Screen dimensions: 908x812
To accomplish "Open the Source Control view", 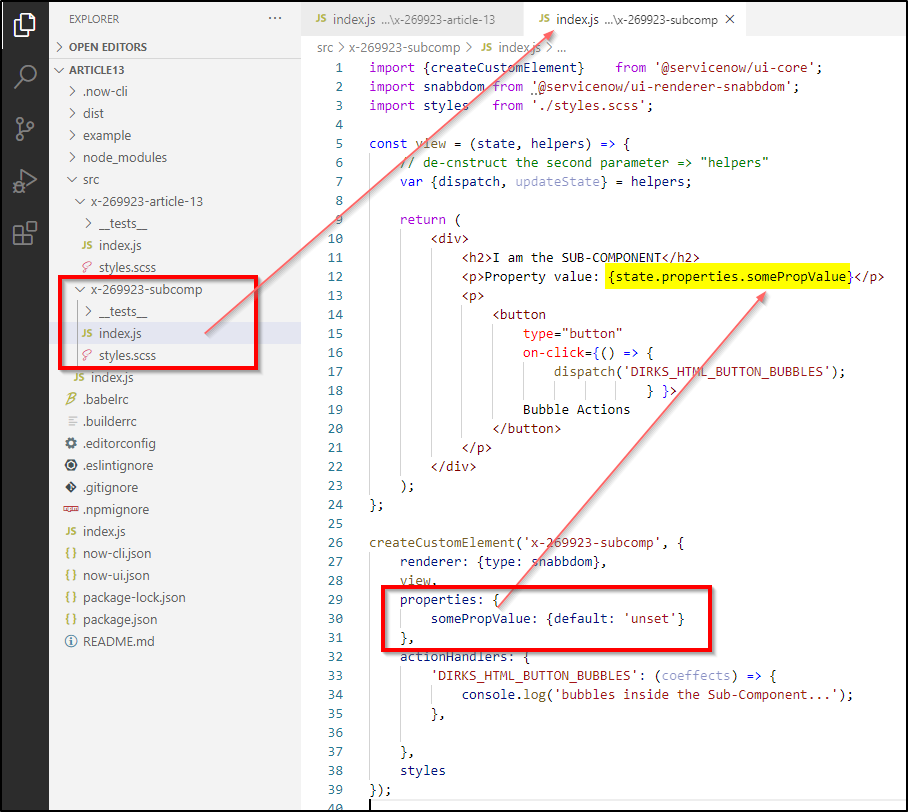I will point(24,129).
